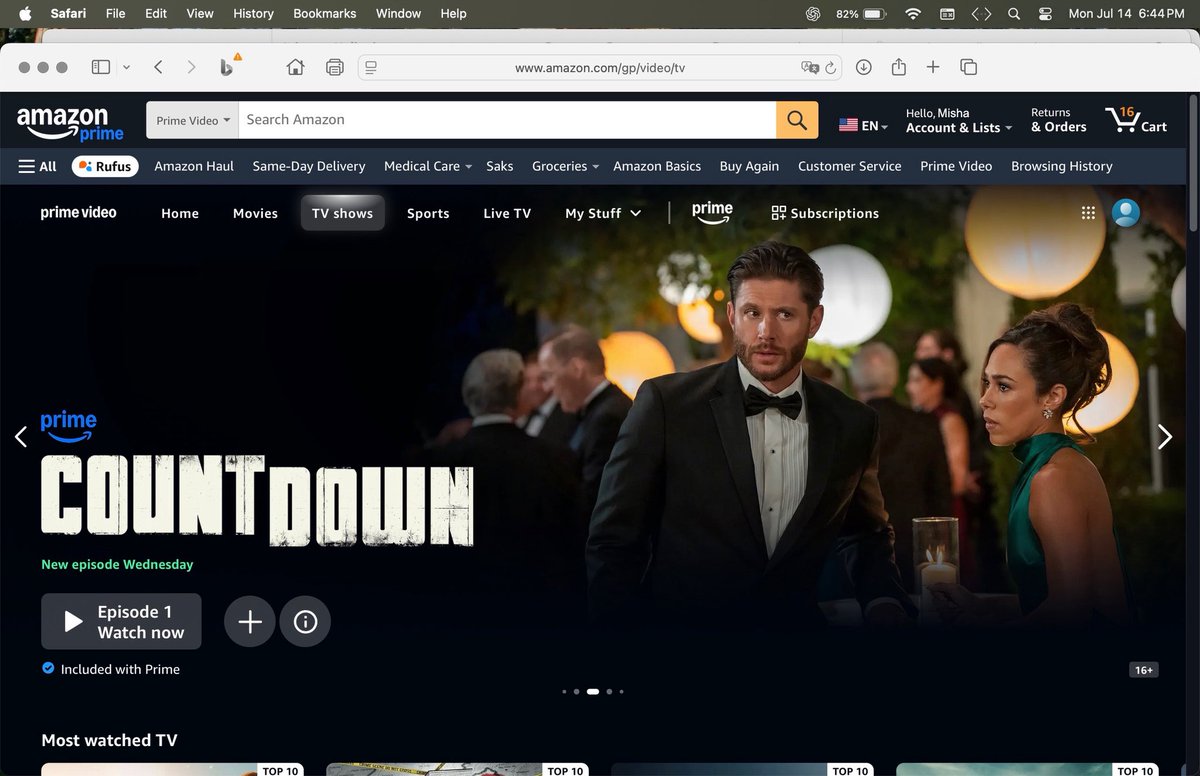1200x776 pixels.
Task: Open macOS Control Center
Action: (1045, 13)
